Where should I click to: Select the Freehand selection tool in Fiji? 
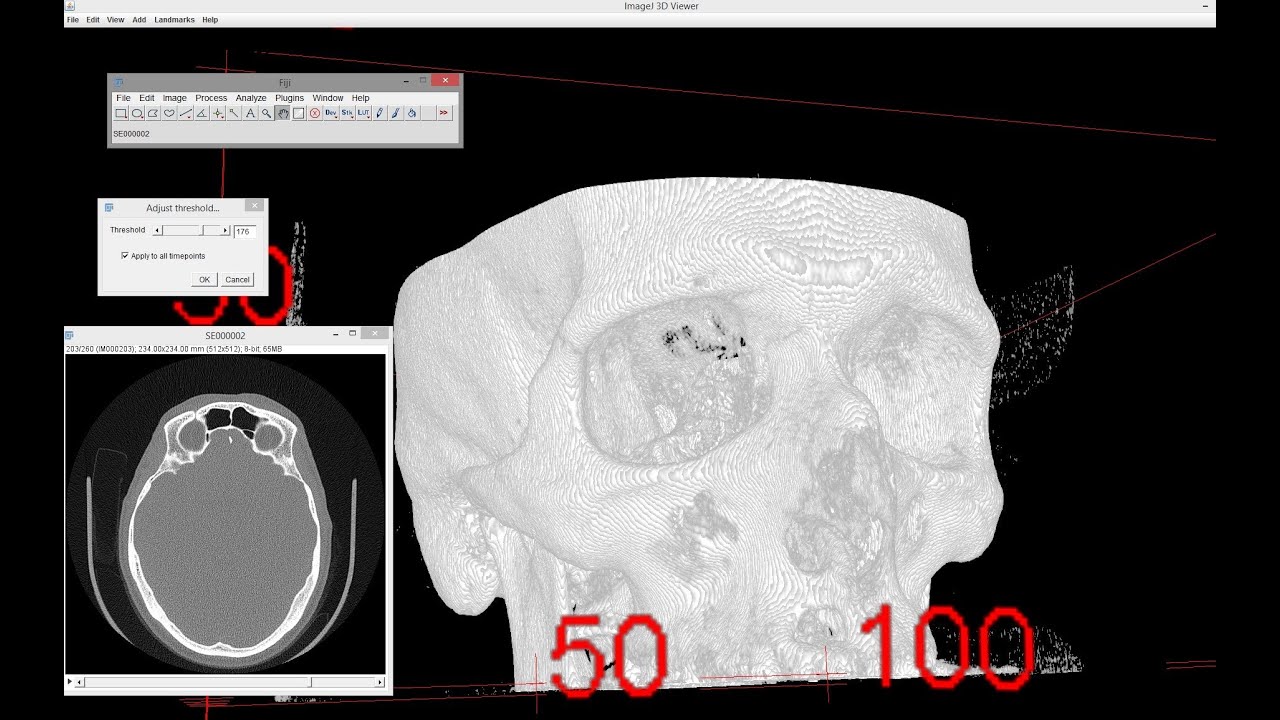tap(169, 113)
